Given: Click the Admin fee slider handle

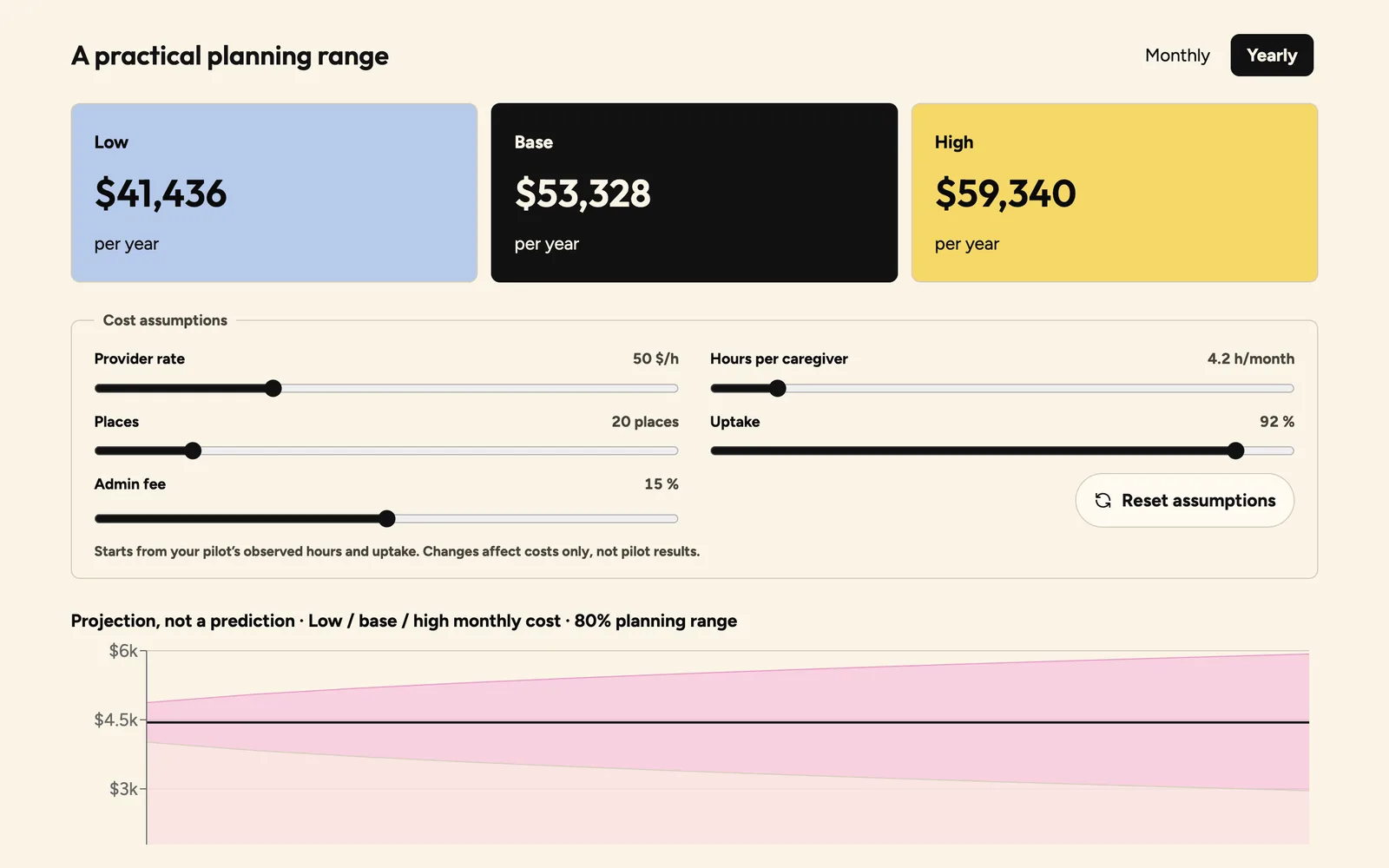Looking at the screenshot, I should pos(387,519).
